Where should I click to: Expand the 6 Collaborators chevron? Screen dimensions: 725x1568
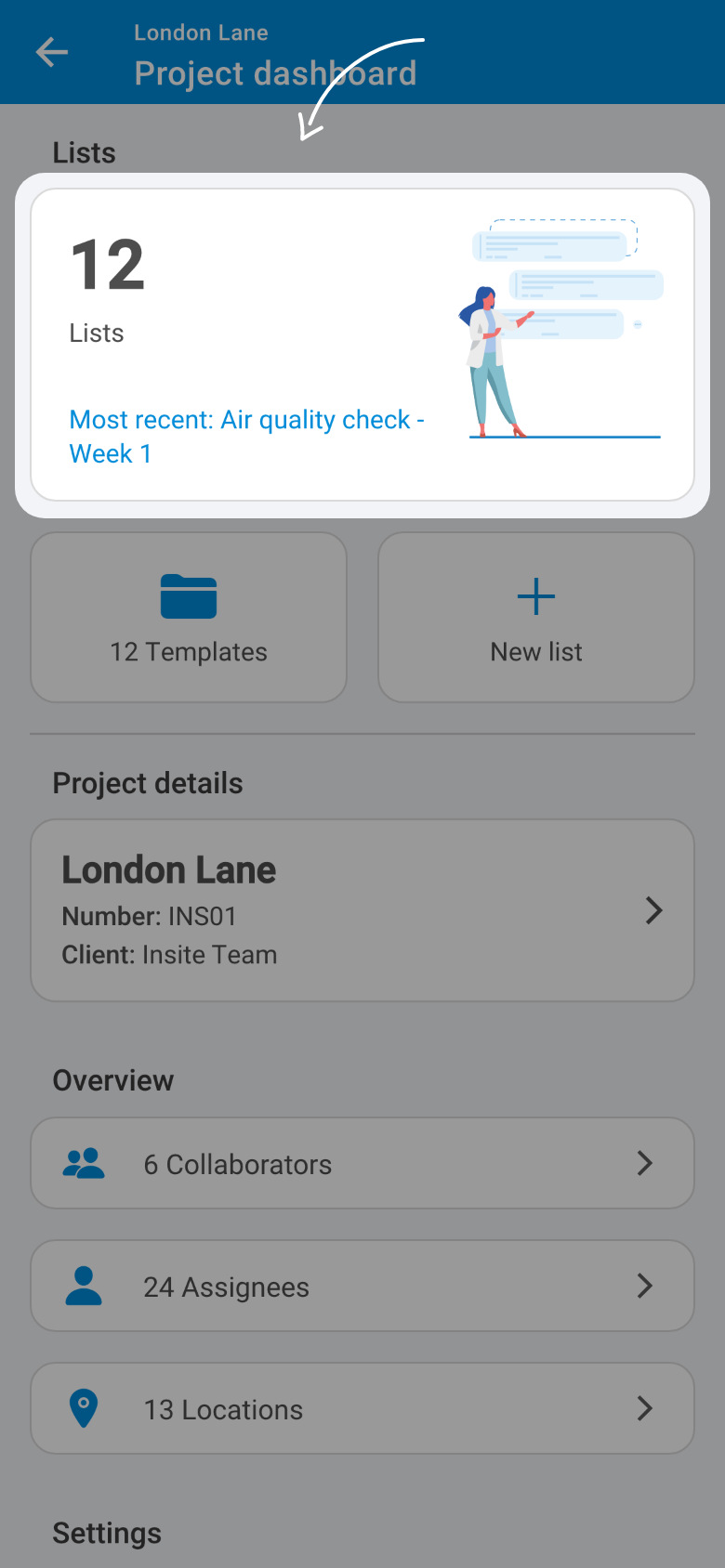click(x=644, y=1163)
